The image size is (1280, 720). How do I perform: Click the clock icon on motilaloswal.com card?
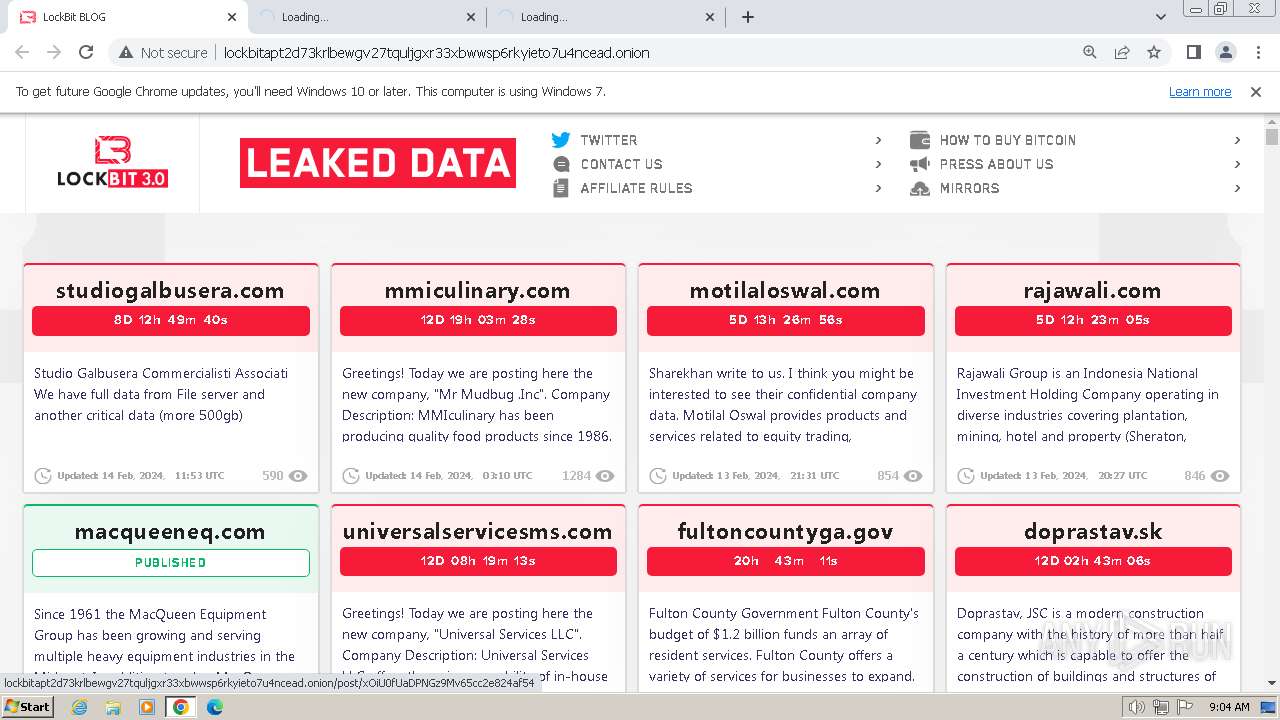coord(658,476)
